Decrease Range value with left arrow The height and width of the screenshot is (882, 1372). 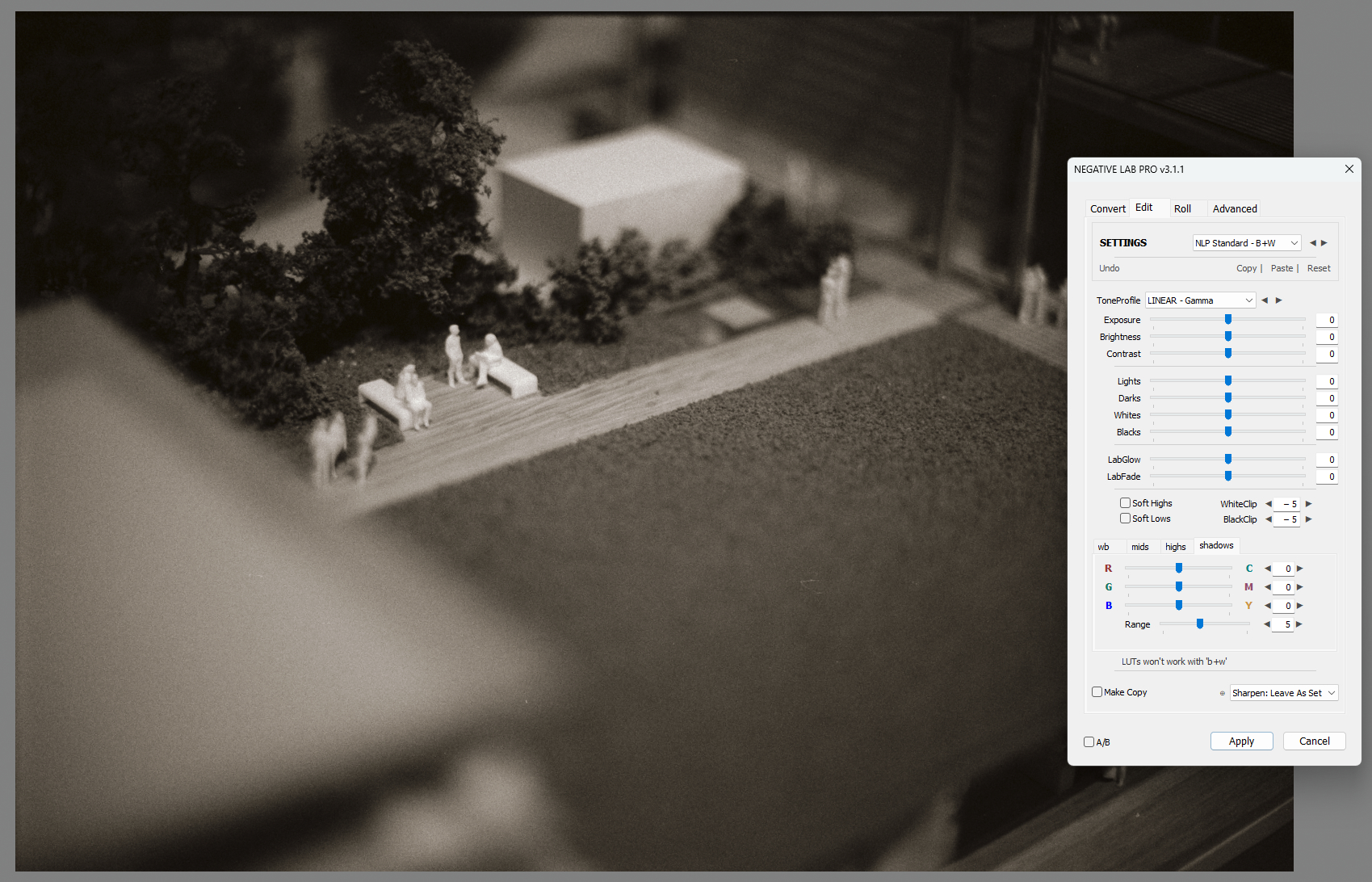(1267, 624)
